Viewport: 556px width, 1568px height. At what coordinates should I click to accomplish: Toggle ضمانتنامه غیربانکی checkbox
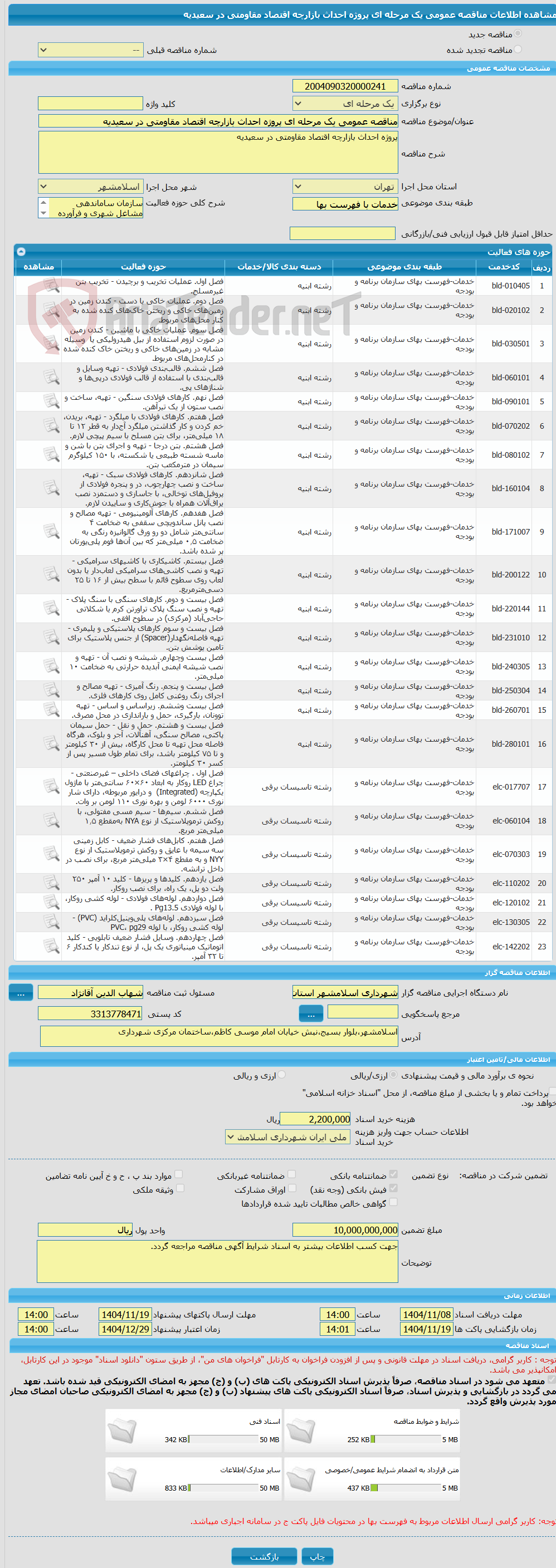[x=292, y=1174]
